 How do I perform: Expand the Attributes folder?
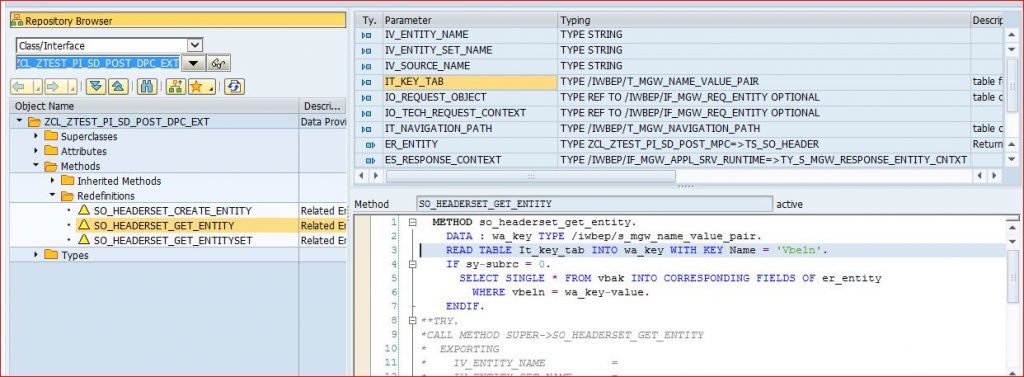coord(36,151)
